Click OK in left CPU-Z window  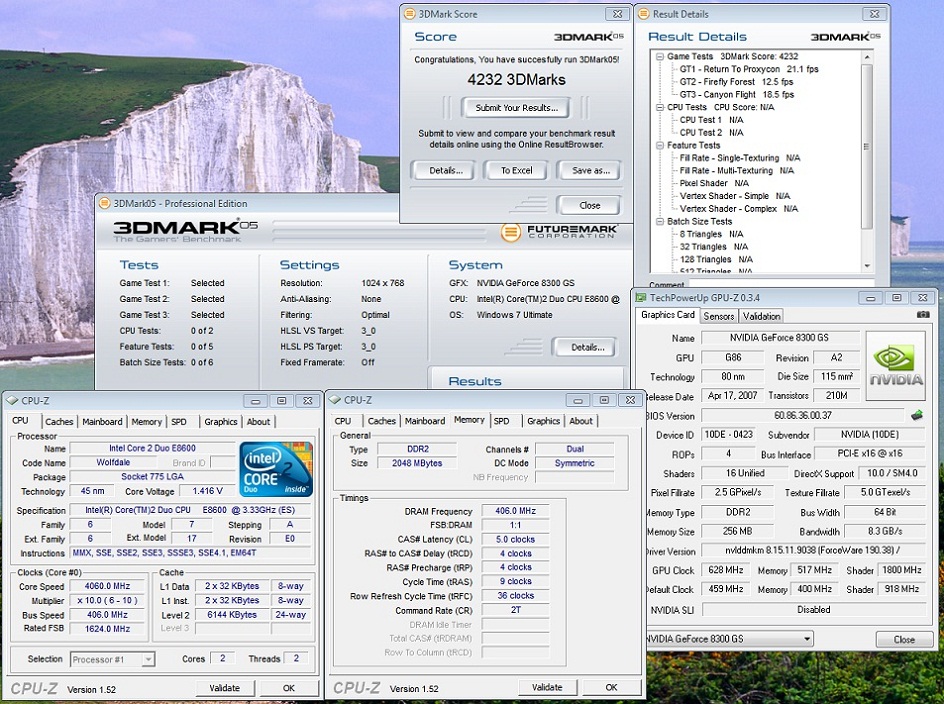click(289, 688)
